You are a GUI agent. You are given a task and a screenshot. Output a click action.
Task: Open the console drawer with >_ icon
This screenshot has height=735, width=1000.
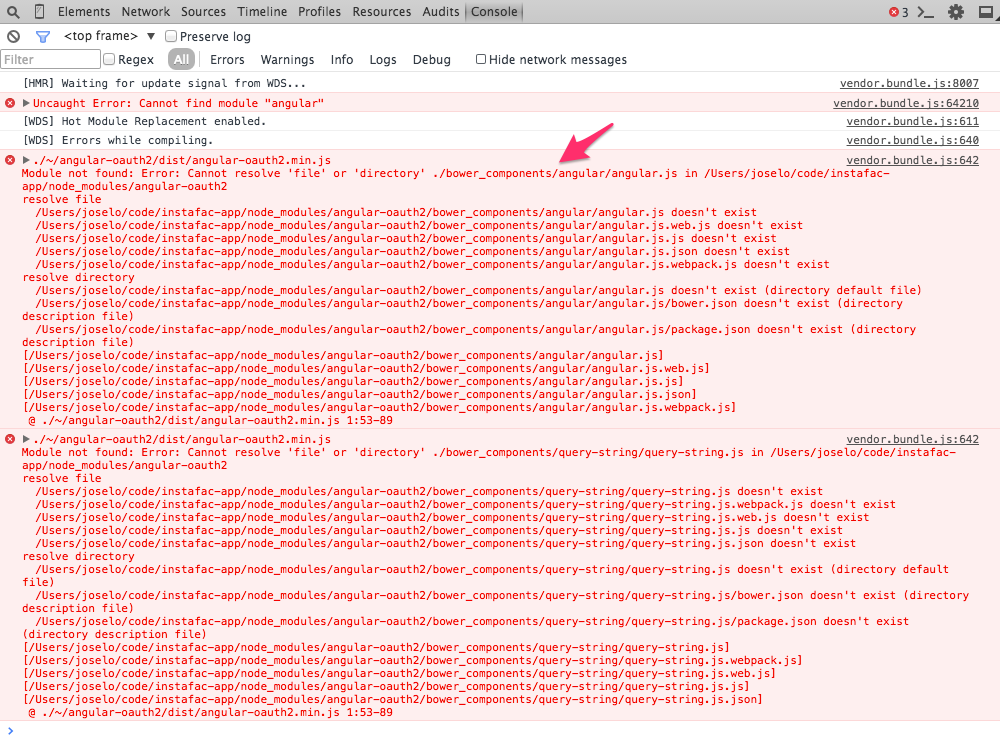click(x=928, y=12)
